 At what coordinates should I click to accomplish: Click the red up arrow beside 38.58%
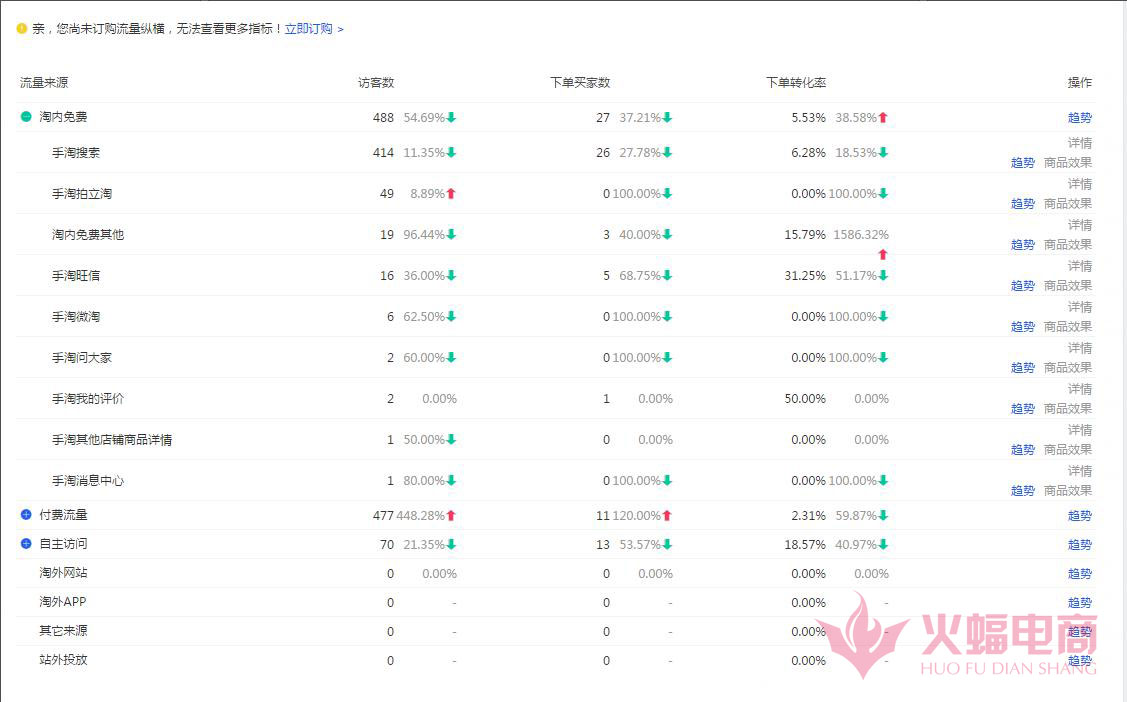[883, 117]
